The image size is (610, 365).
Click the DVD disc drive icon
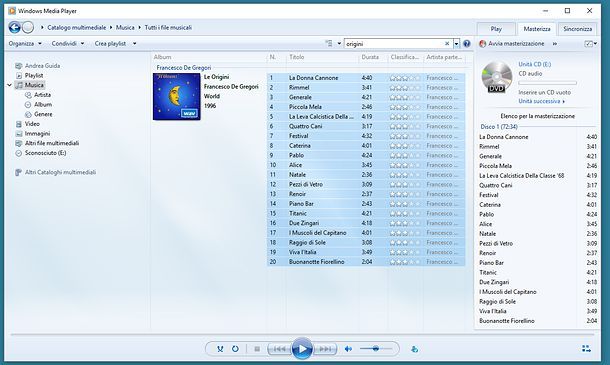(x=497, y=77)
